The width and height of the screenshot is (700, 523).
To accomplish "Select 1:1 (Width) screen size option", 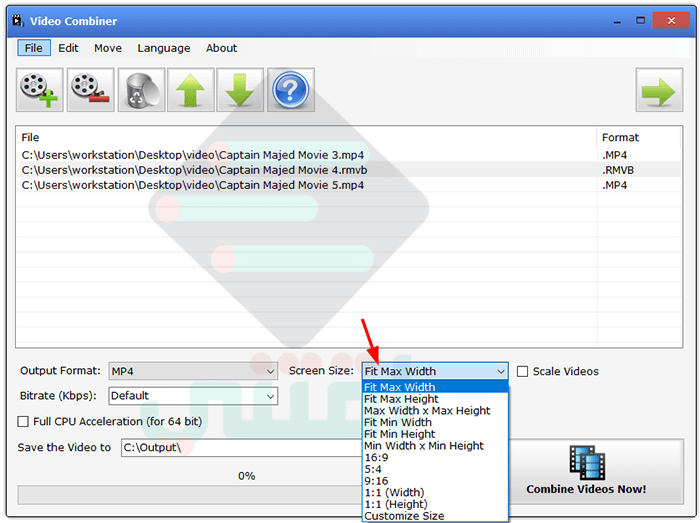I will tap(435, 493).
